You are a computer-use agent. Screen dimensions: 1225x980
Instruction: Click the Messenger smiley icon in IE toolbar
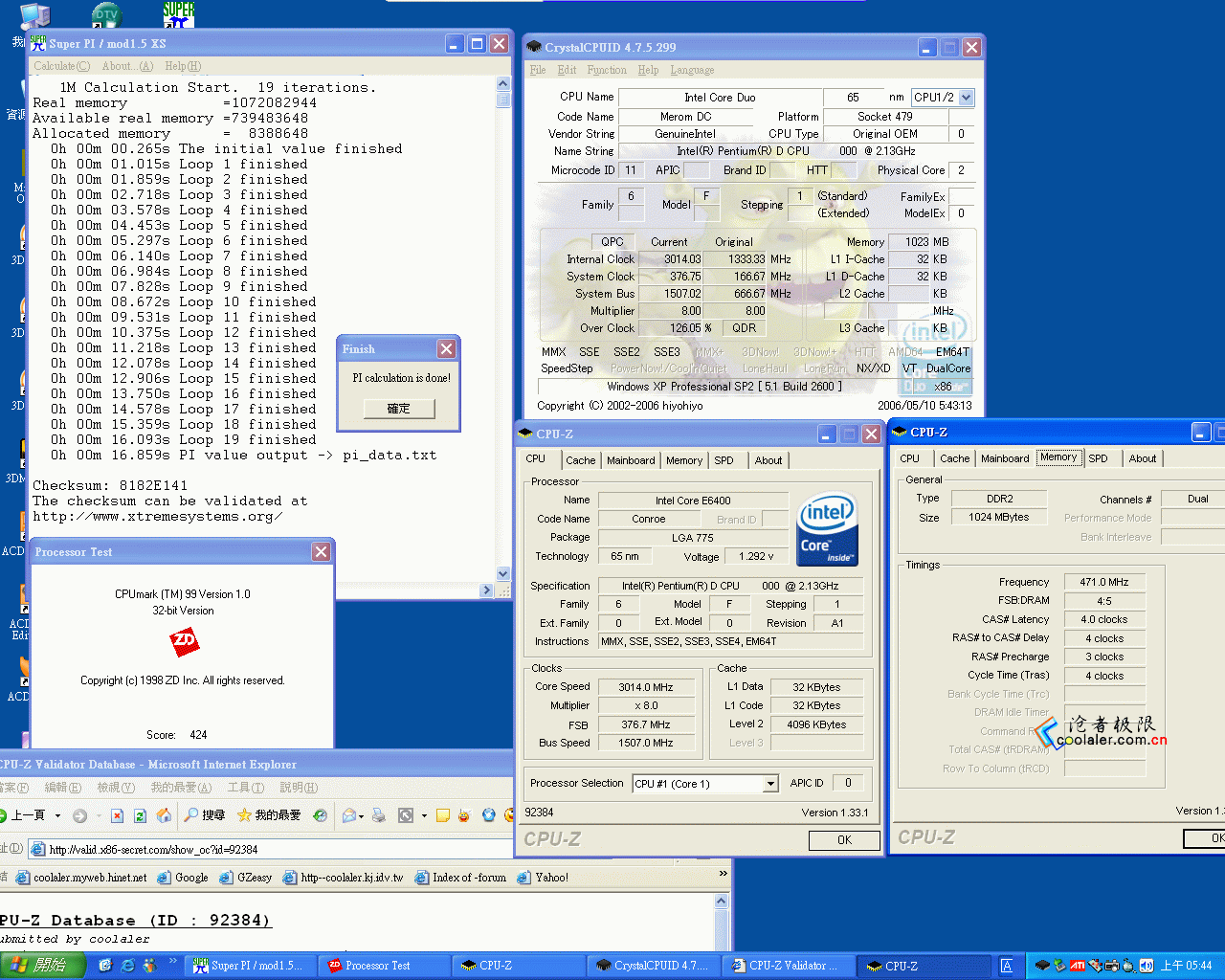point(464,815)
